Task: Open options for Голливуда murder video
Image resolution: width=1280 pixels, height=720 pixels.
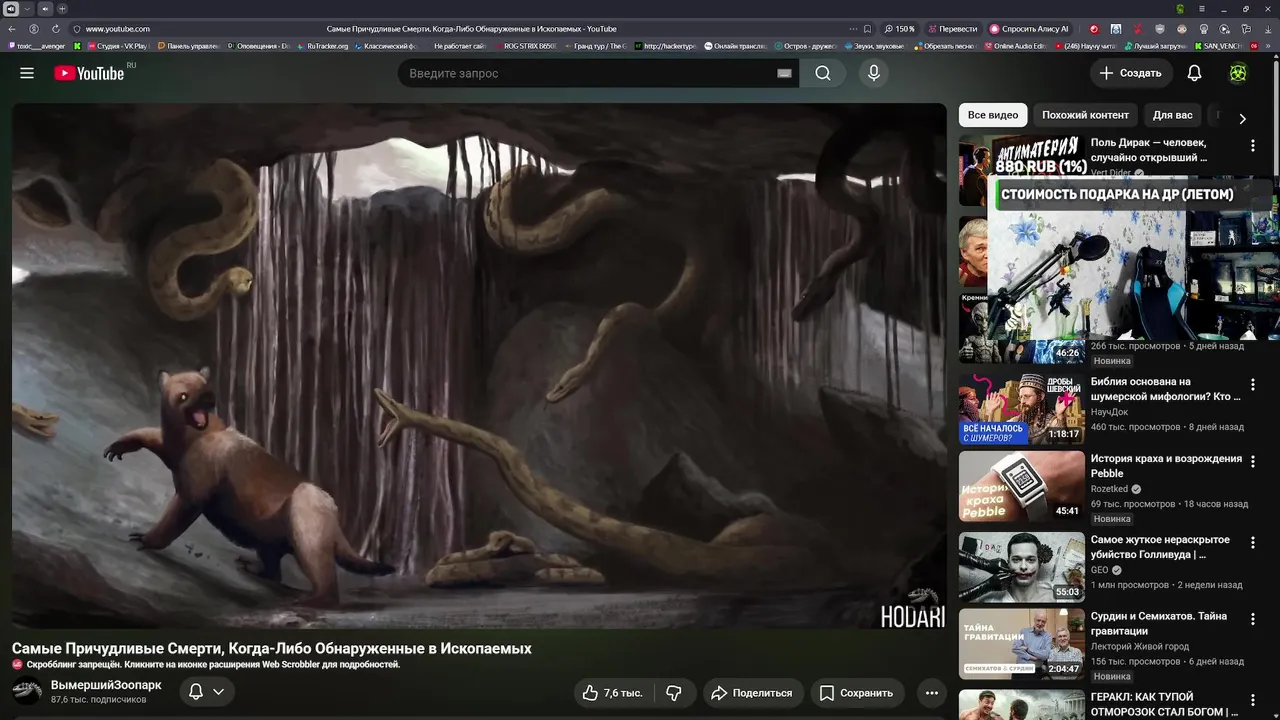Action: 1253,543
